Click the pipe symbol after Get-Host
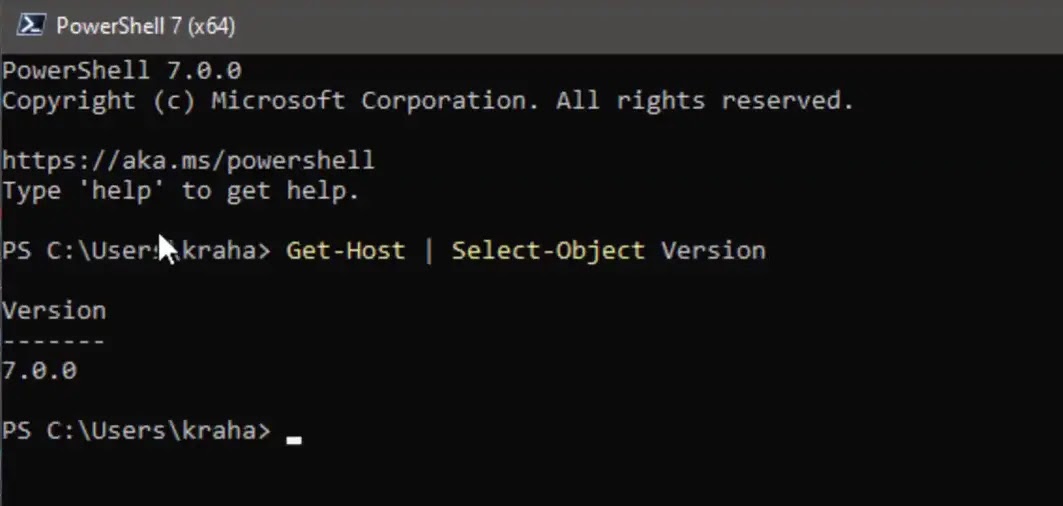The width and height of the screenshot is (1063, 506). (x=429, y=251)
